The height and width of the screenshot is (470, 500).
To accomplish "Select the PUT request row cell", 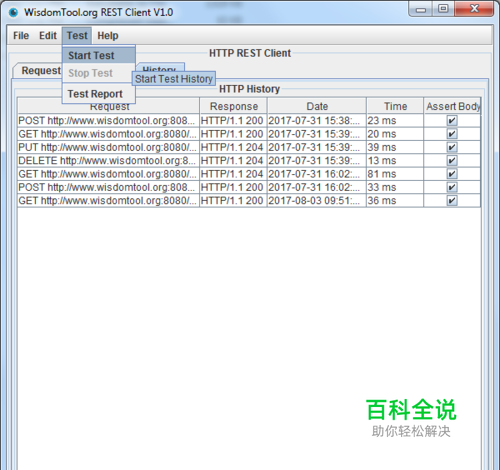I will (108, 147).
